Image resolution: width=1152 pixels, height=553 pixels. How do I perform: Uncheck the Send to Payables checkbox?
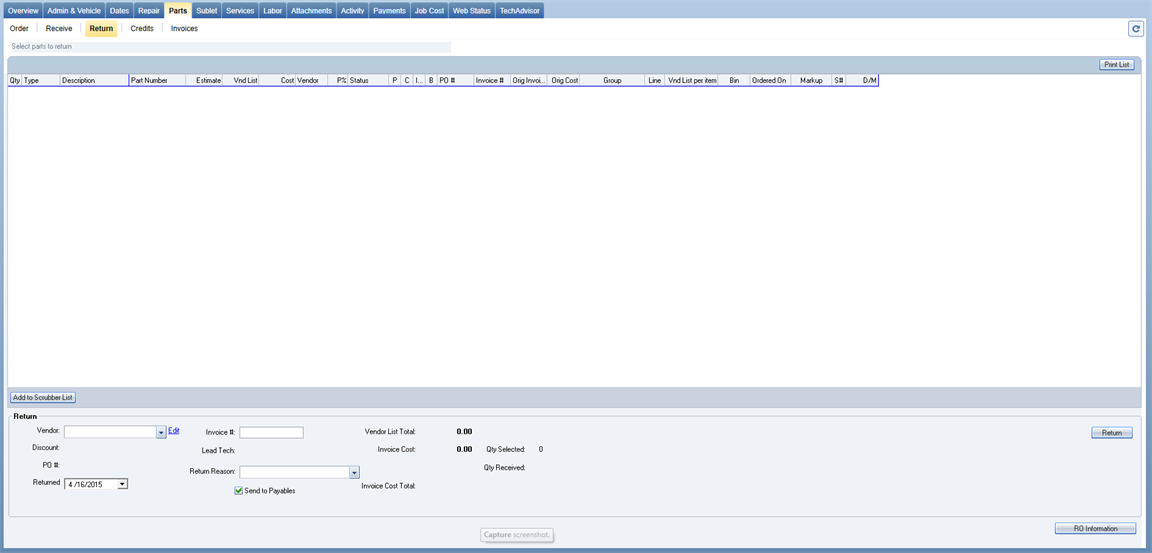(239, 490)
